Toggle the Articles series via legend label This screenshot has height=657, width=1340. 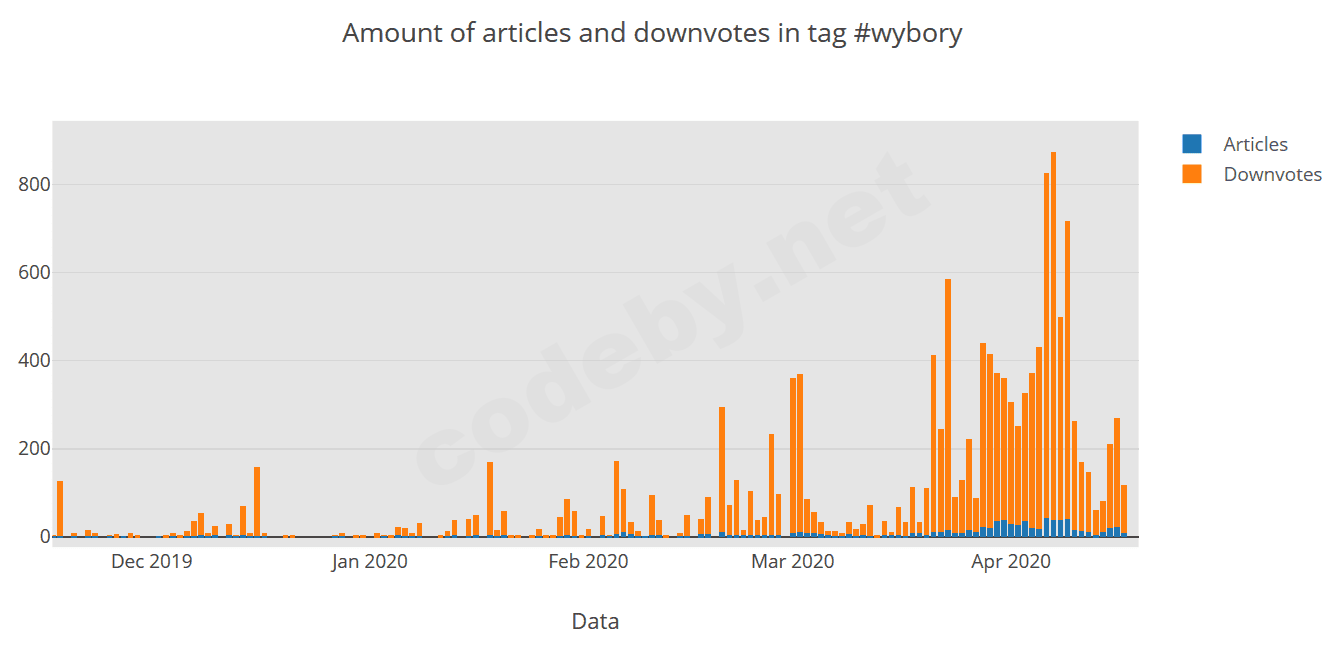[x=1255, y=144]
